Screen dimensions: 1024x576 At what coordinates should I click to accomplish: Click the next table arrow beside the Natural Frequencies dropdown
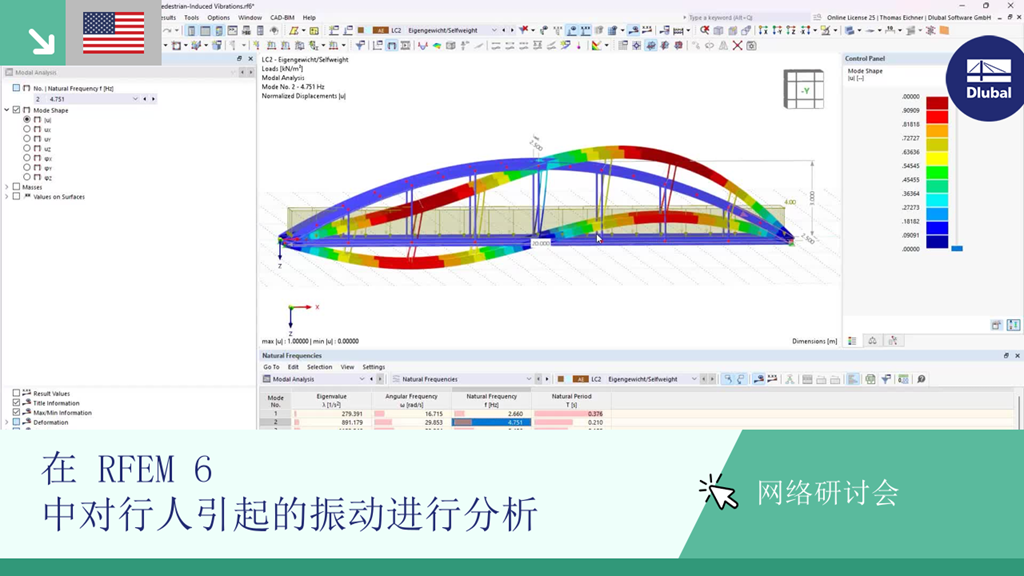pyautogui.click(x=547, y=379)
